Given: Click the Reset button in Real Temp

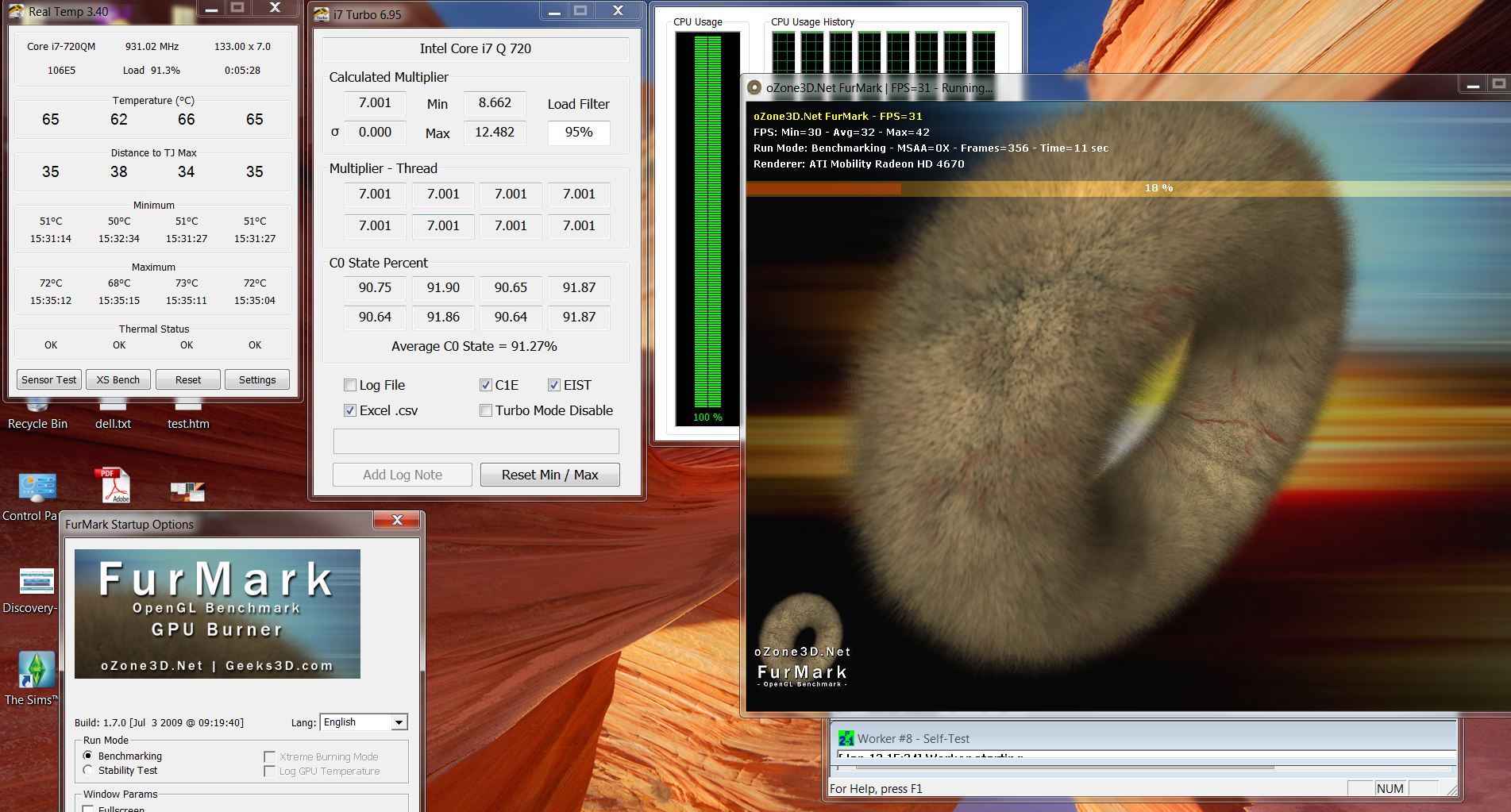Looking at the screenshot, I should pos(188,379).
